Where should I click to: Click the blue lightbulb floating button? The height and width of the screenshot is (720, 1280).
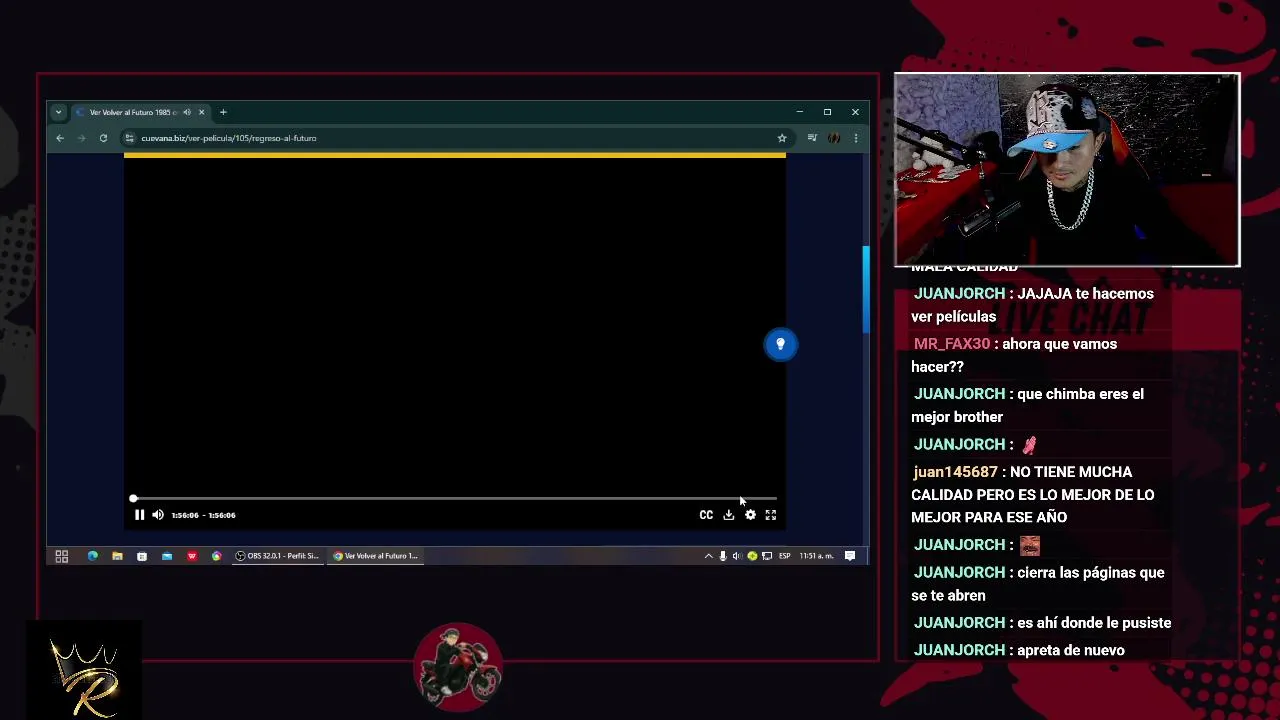781,344
